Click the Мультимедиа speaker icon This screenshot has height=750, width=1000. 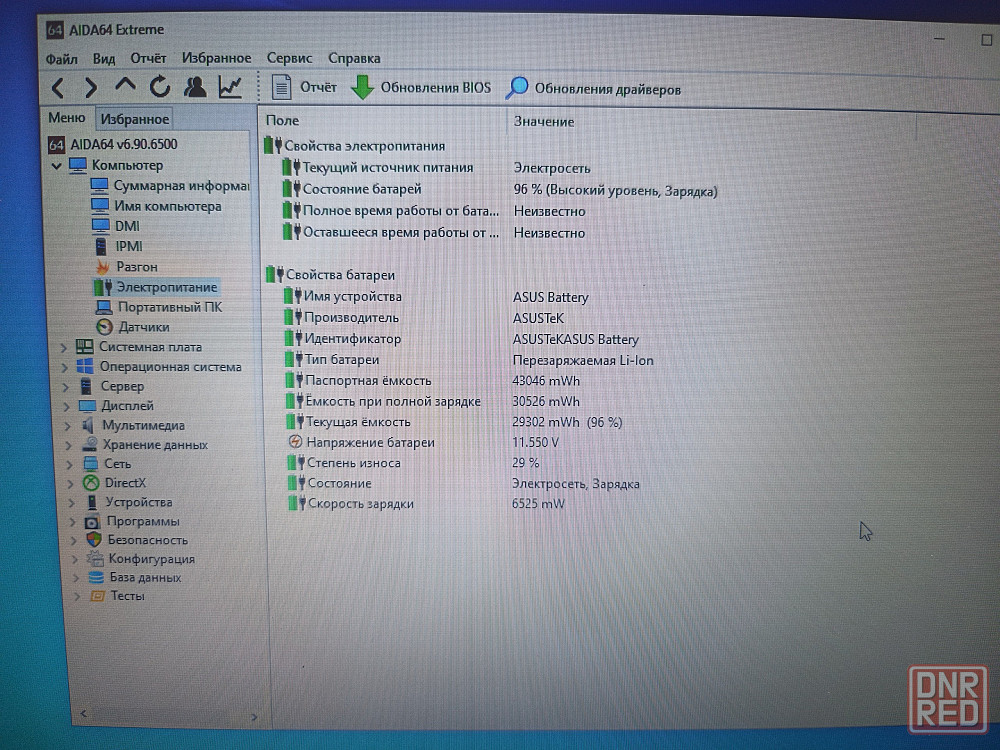coord(89,425)
